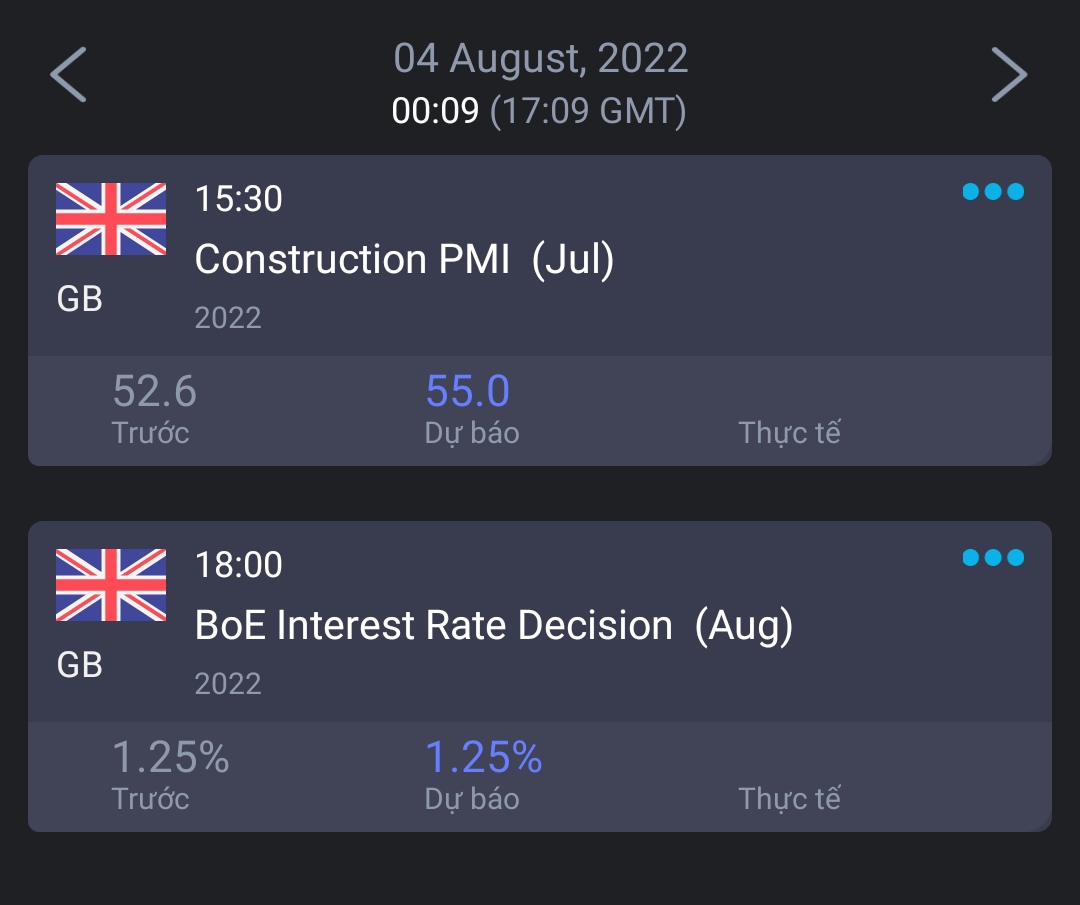Screen dimensions: 1080x905
Task: Tap Thực tế label under Construction PMI
Action: tap(789, 433)
